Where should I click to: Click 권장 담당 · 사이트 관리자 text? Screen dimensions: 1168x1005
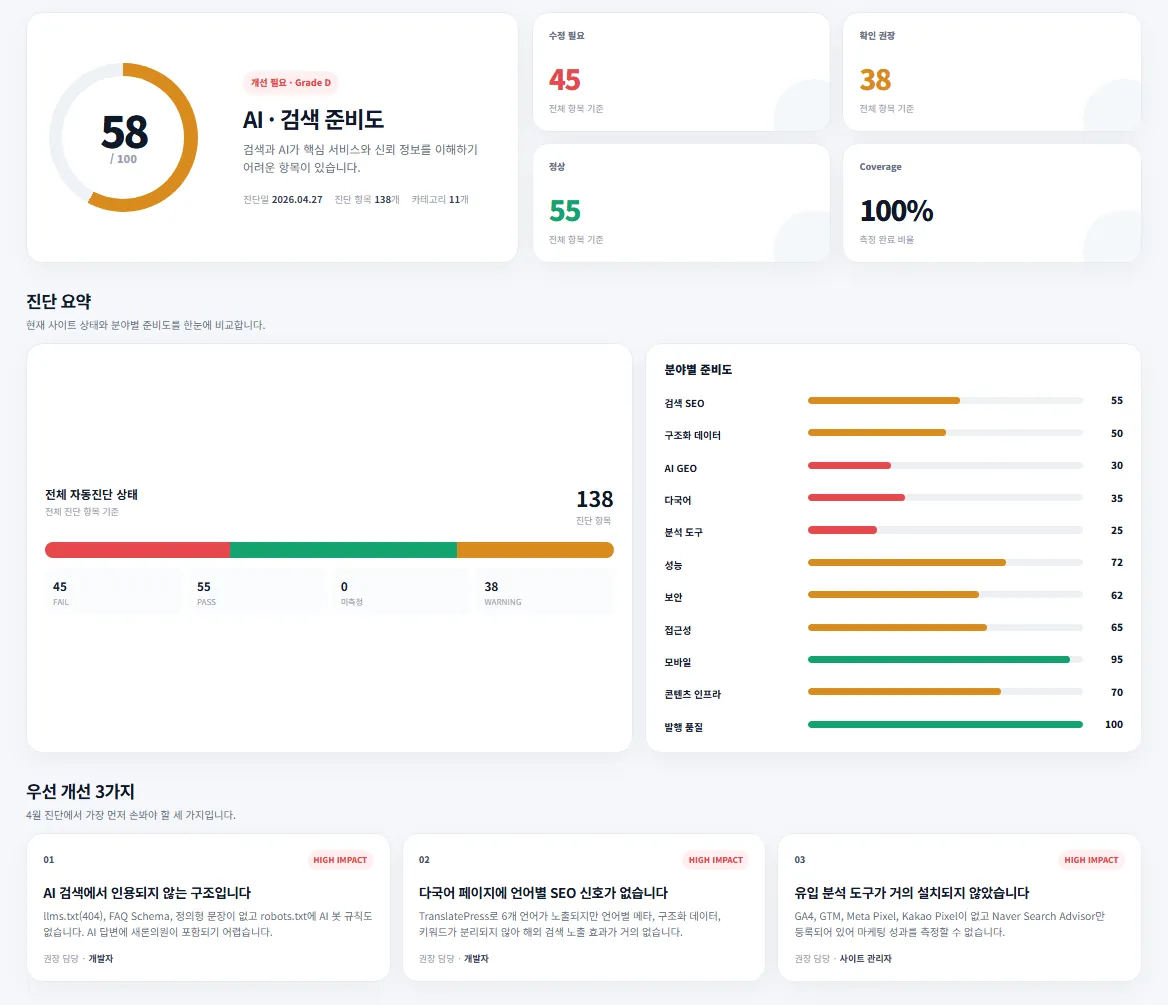tap(843, 959)
